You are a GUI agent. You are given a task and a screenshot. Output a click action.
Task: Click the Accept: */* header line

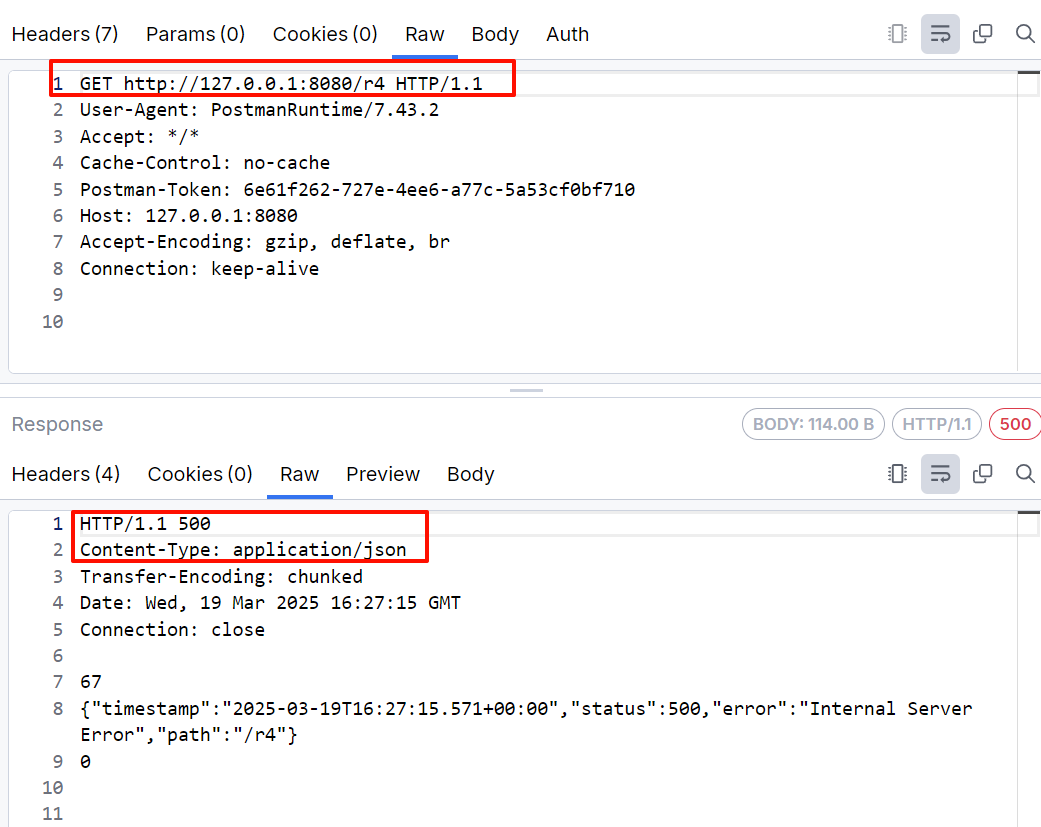139,137
